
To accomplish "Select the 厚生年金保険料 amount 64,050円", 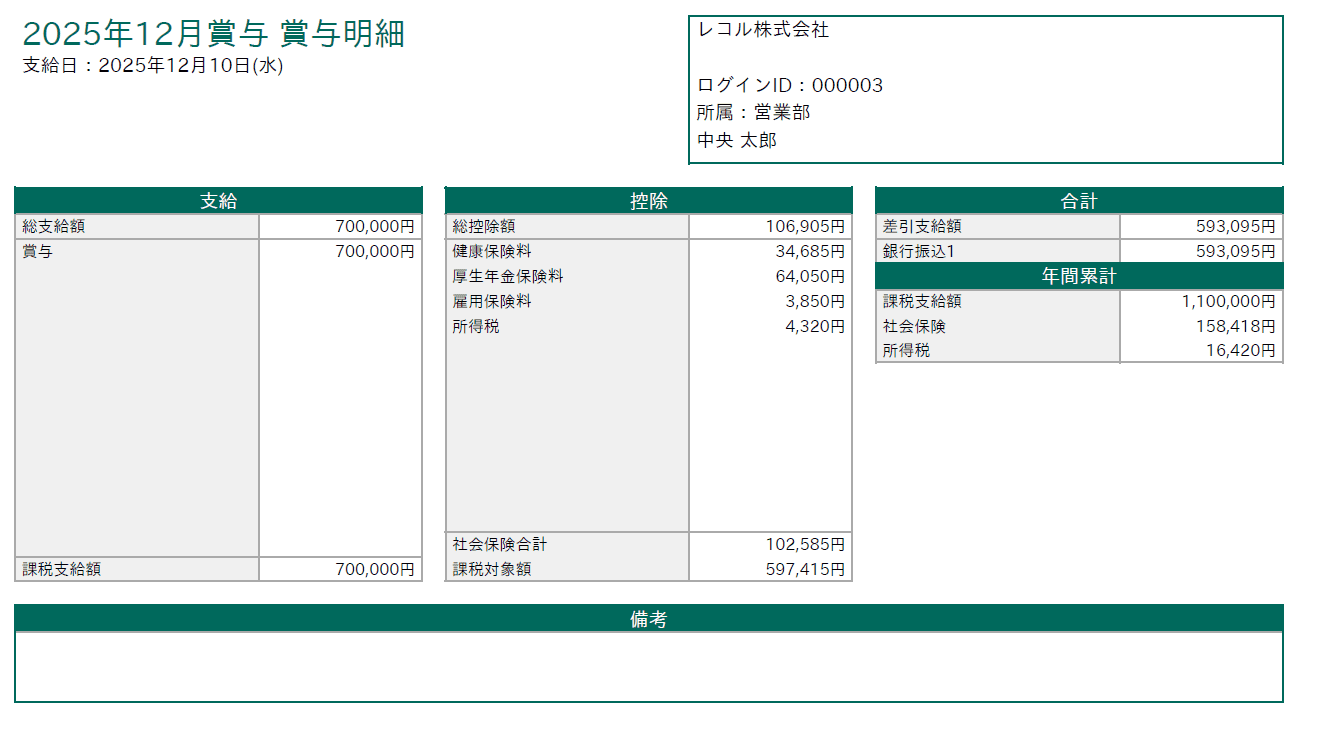I will point(809,276).
